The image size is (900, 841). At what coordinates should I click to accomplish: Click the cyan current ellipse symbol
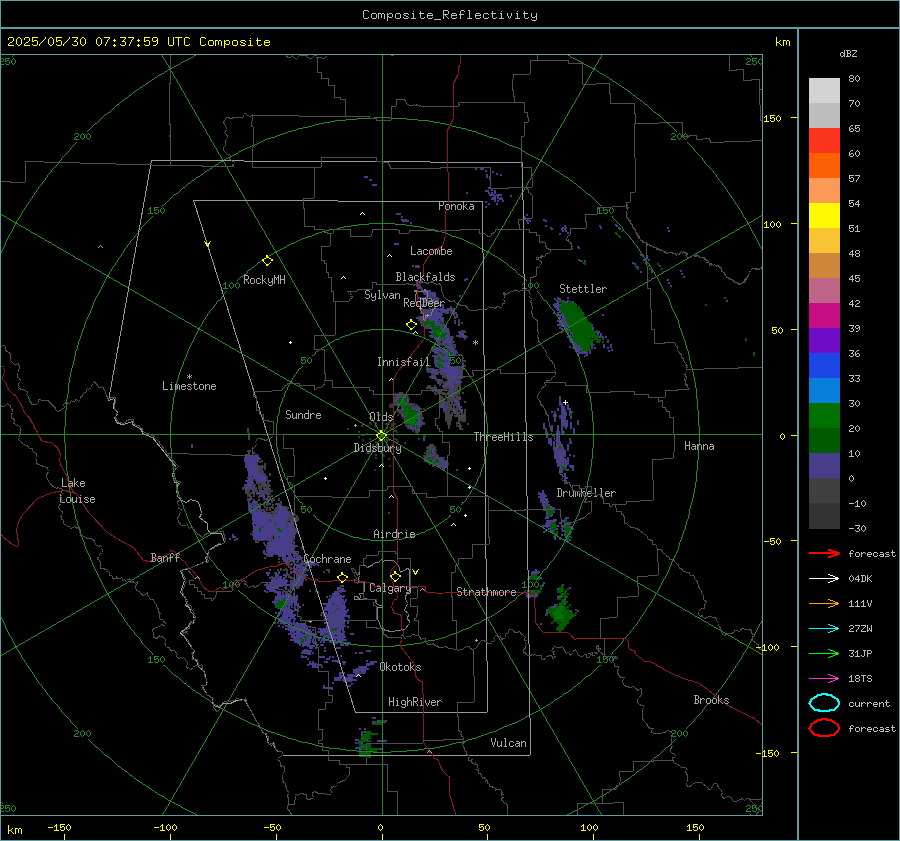click(x=824, y=703)
